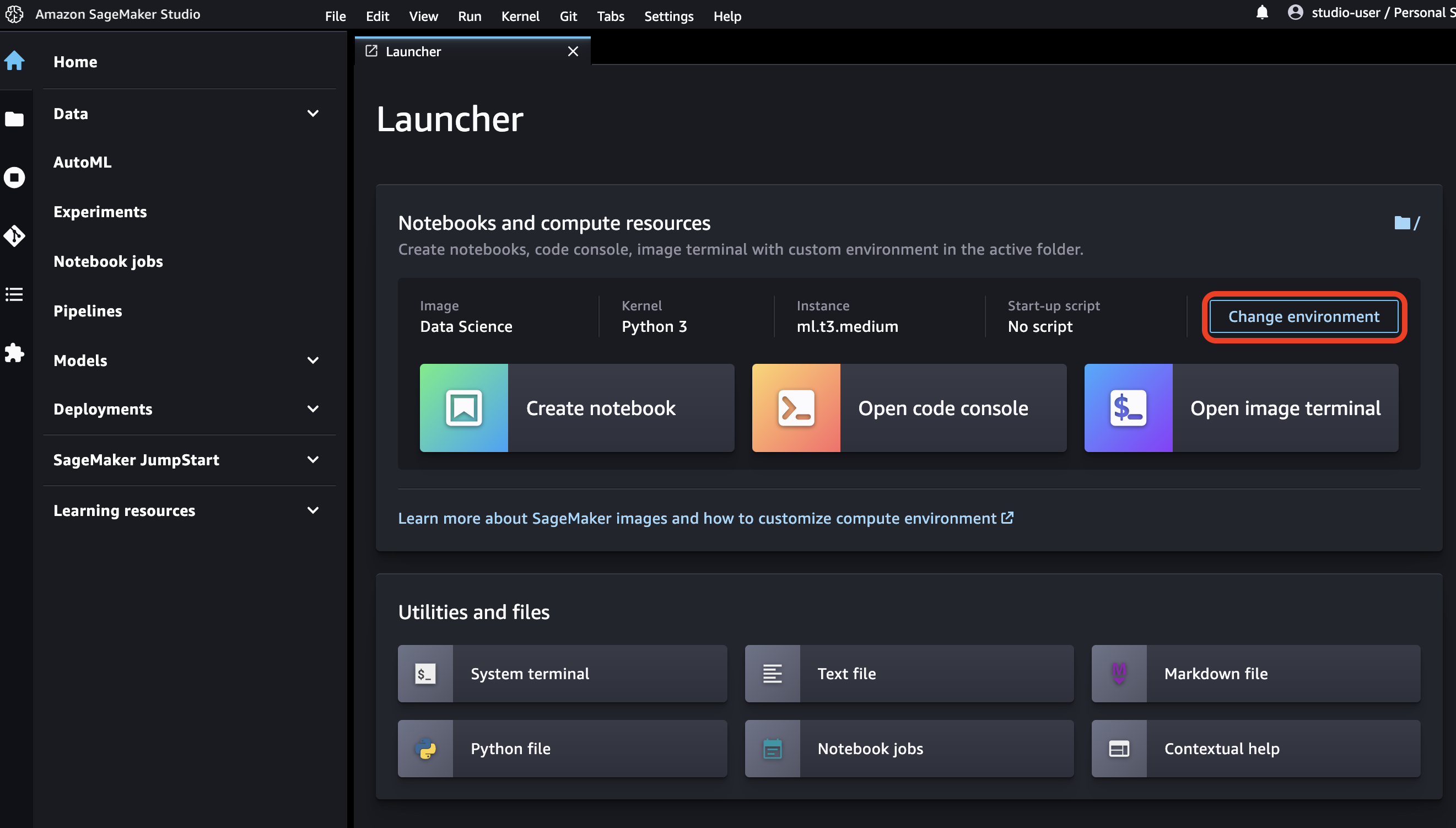Click the Home icon in left sidebar
This screenshot has height=828, width=1456.
15,61
